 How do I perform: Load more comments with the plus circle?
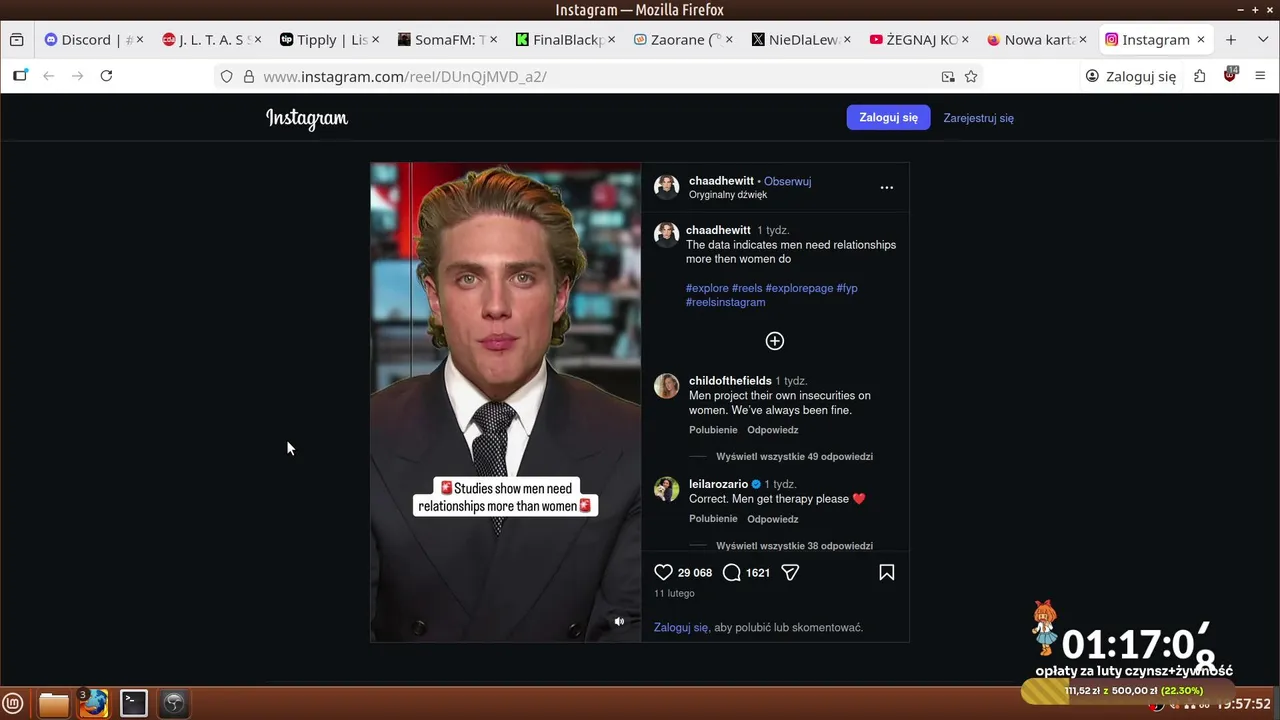775,341
